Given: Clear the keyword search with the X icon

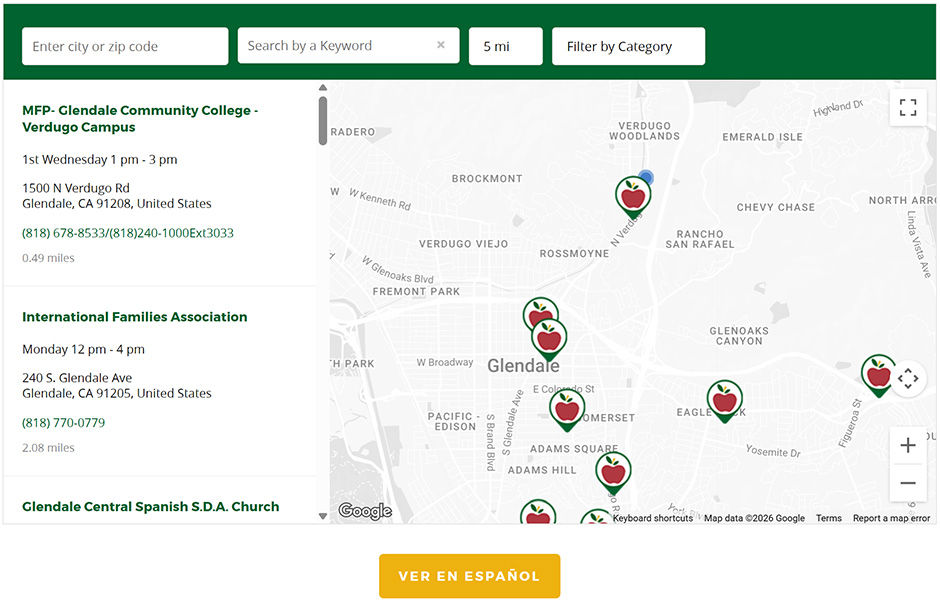Looking at the screenshot, I should click(441, 45).
